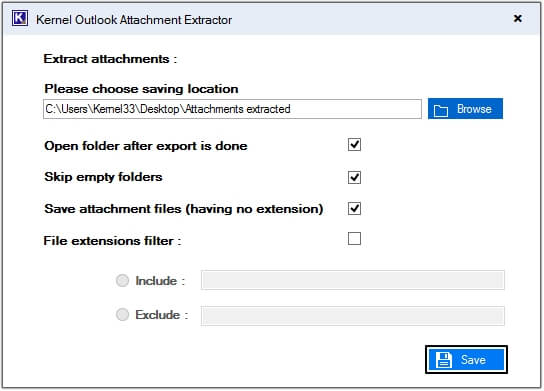Click the Save button
Viewport: 544px width, 391px height.
(x=466, y=359)
